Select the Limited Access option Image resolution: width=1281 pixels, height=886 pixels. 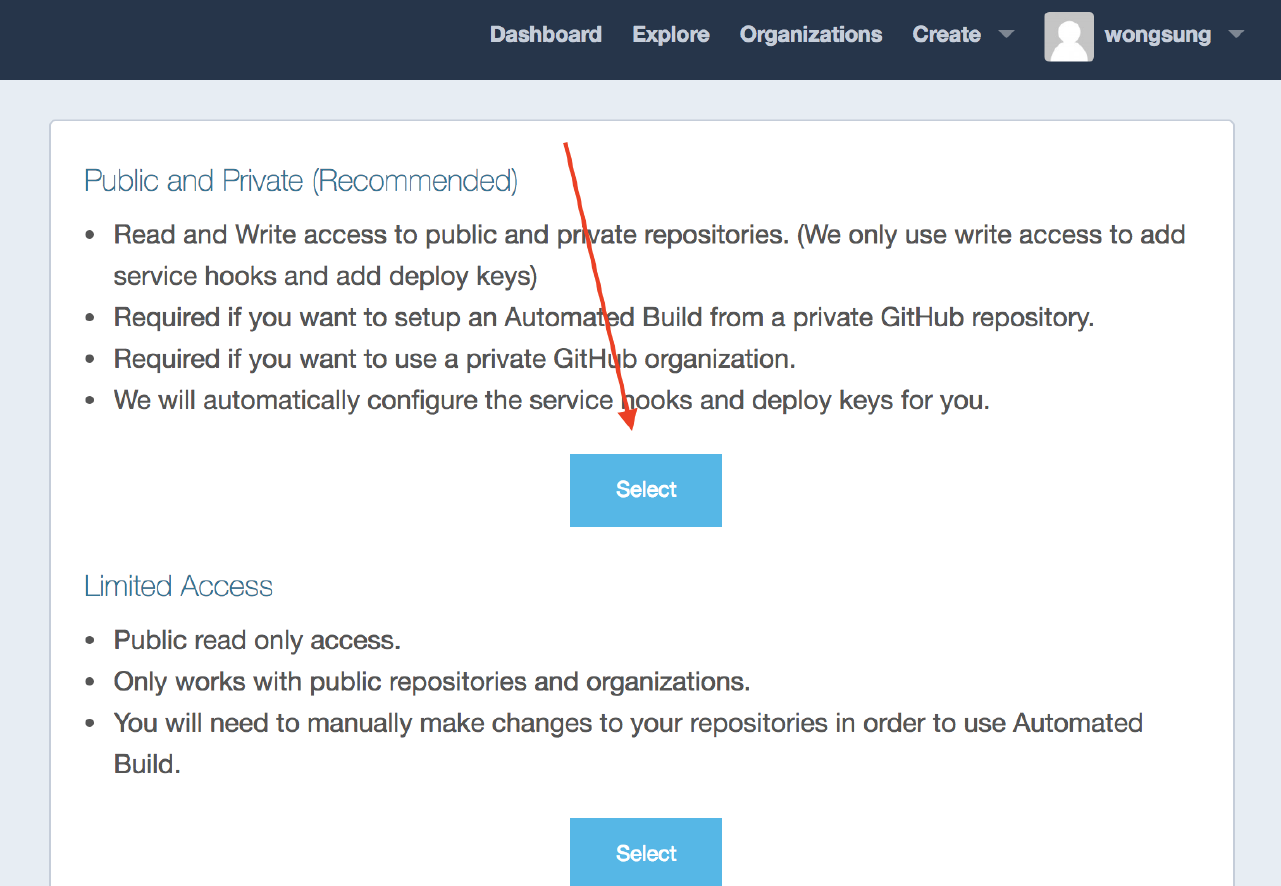coord(646,853)
